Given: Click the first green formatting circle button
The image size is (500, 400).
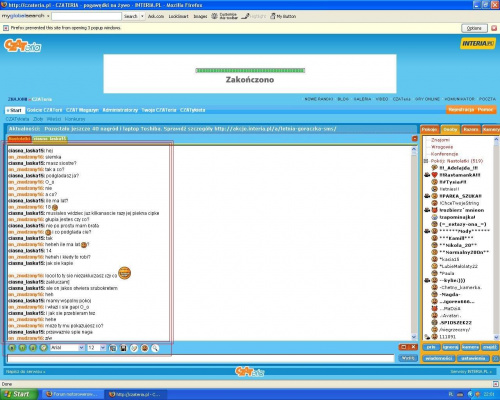Looking at the screenshot, I should (x=12, y=348).
